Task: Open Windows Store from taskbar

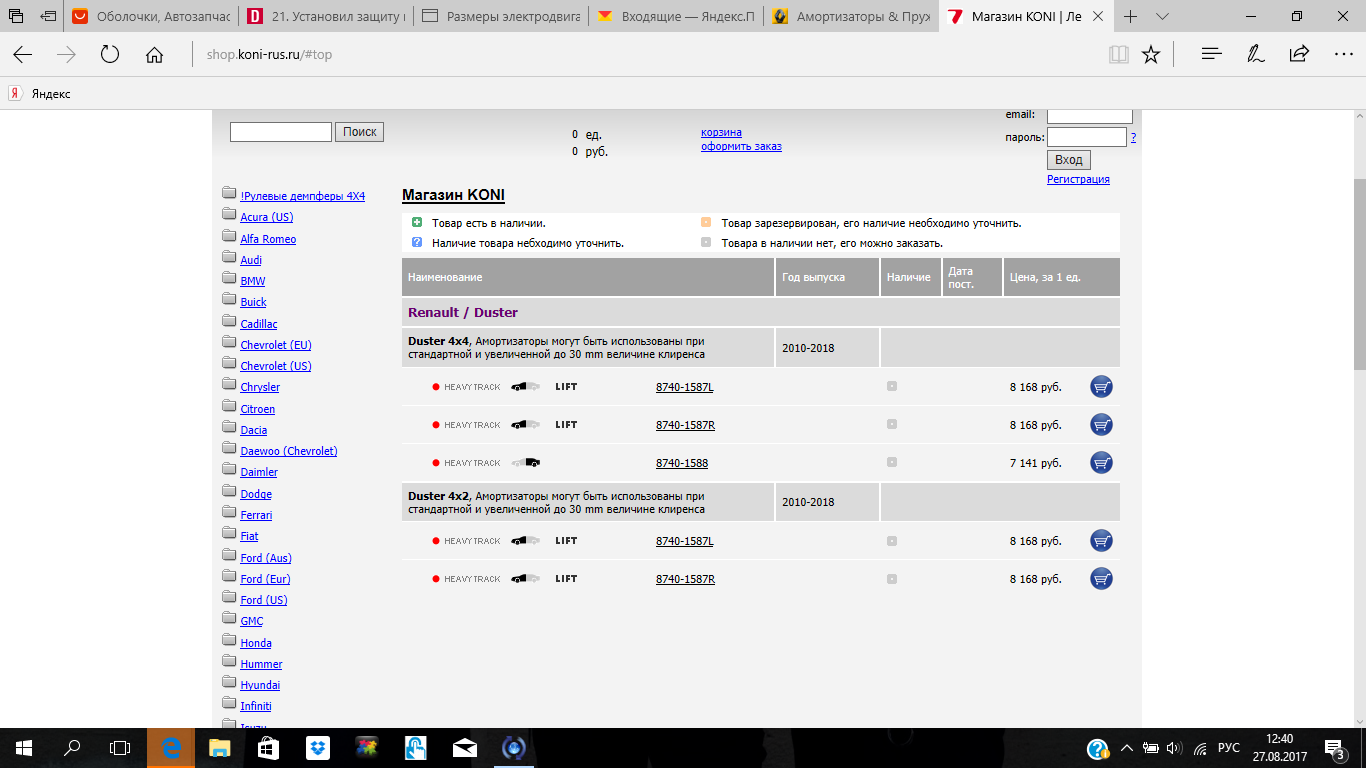Action: 269,748
